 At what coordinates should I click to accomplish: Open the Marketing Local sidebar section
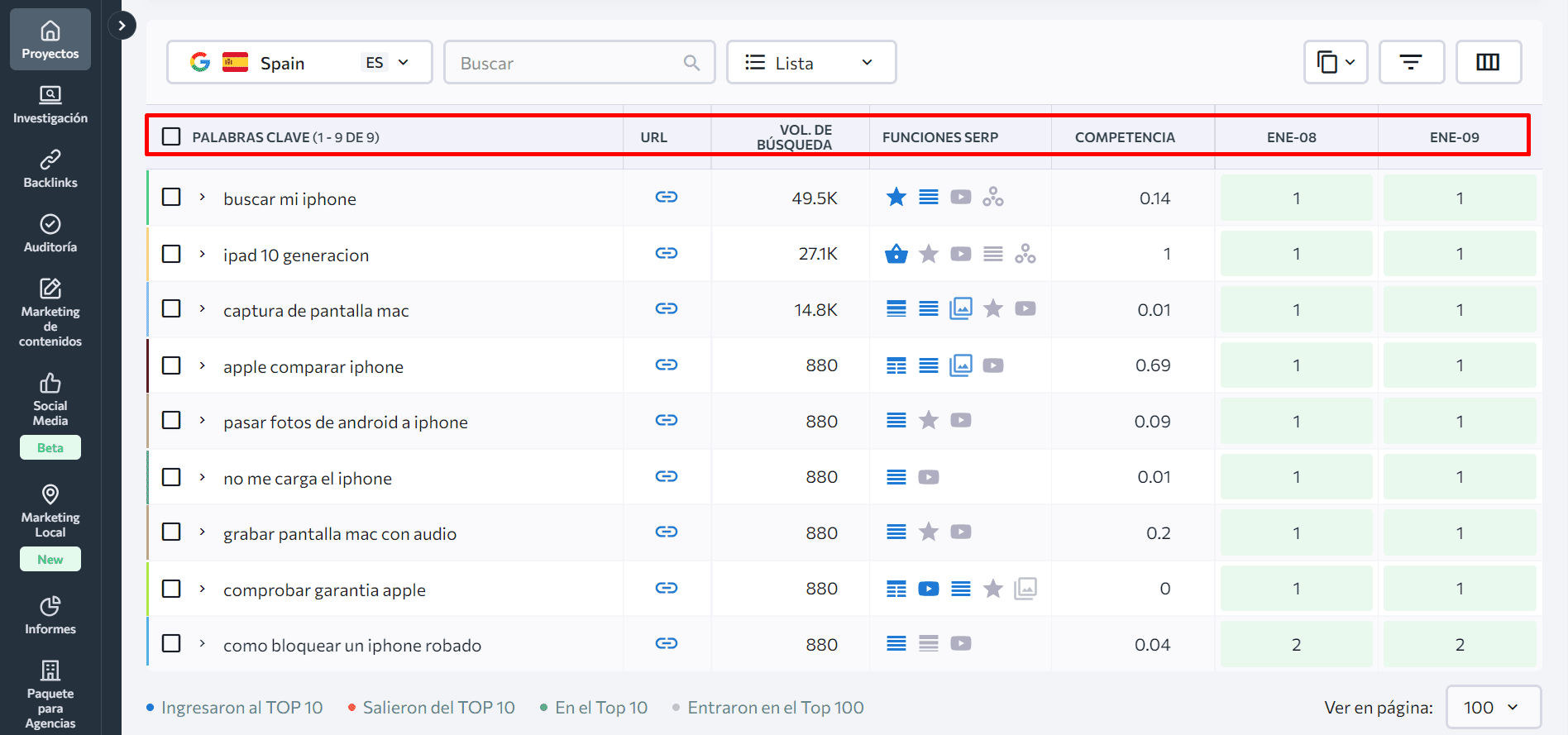(50, 511)
